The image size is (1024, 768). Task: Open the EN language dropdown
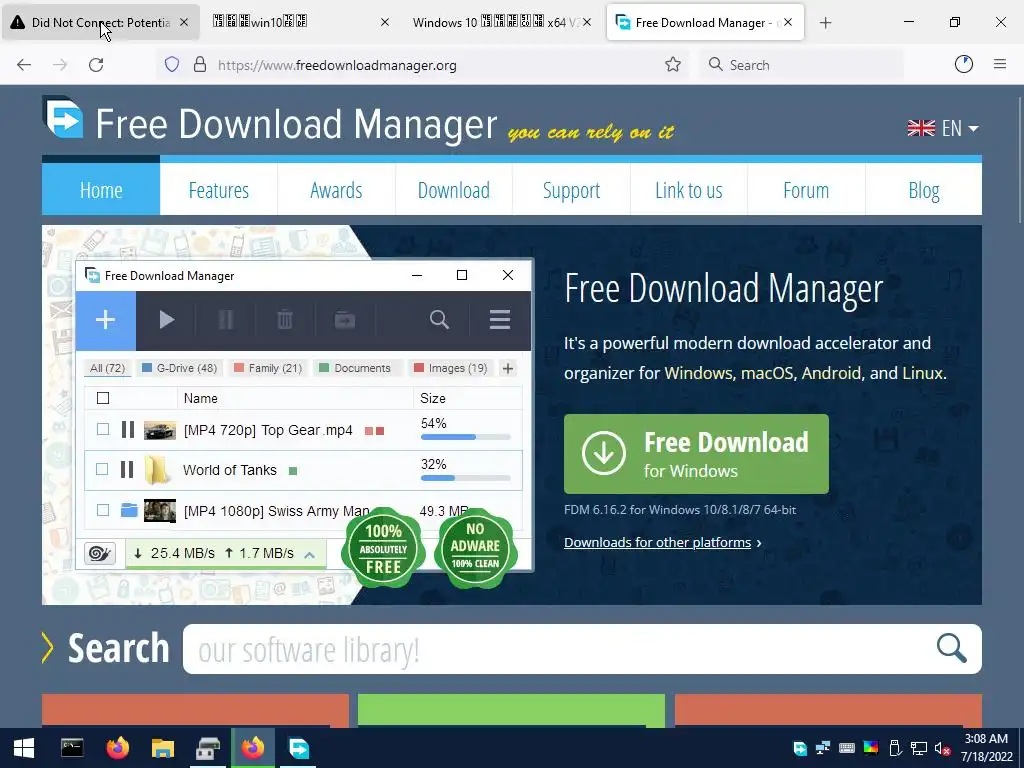coord(943,128)
